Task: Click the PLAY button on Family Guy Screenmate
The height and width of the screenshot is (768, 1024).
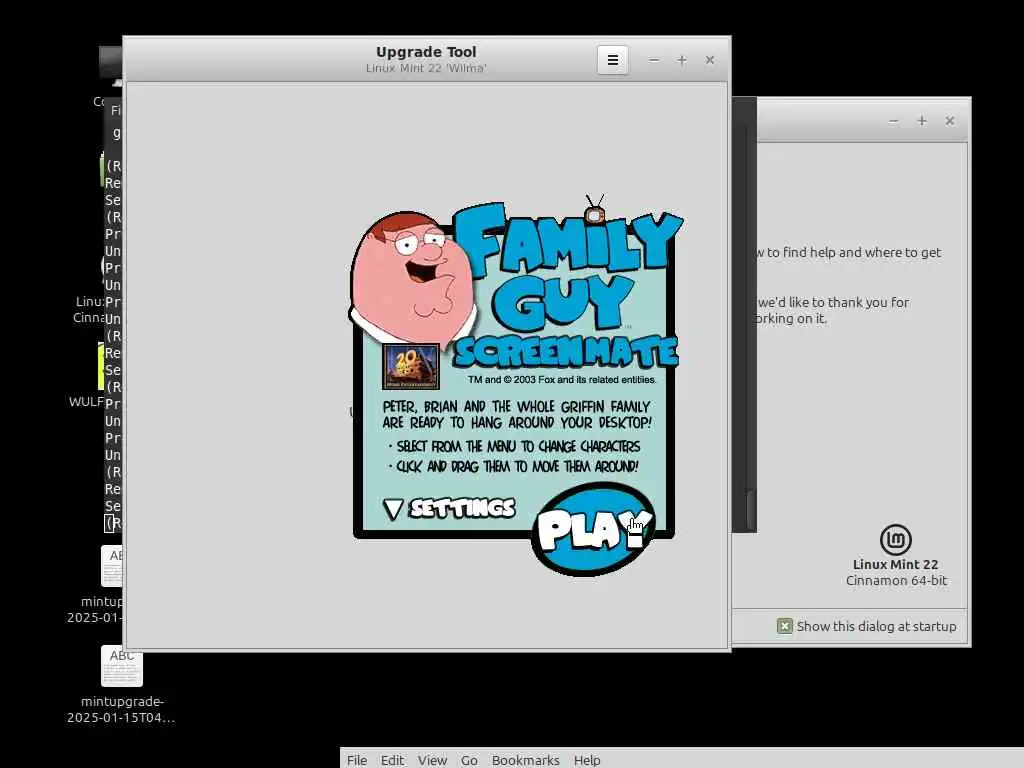Action: (x=593, y=530)
